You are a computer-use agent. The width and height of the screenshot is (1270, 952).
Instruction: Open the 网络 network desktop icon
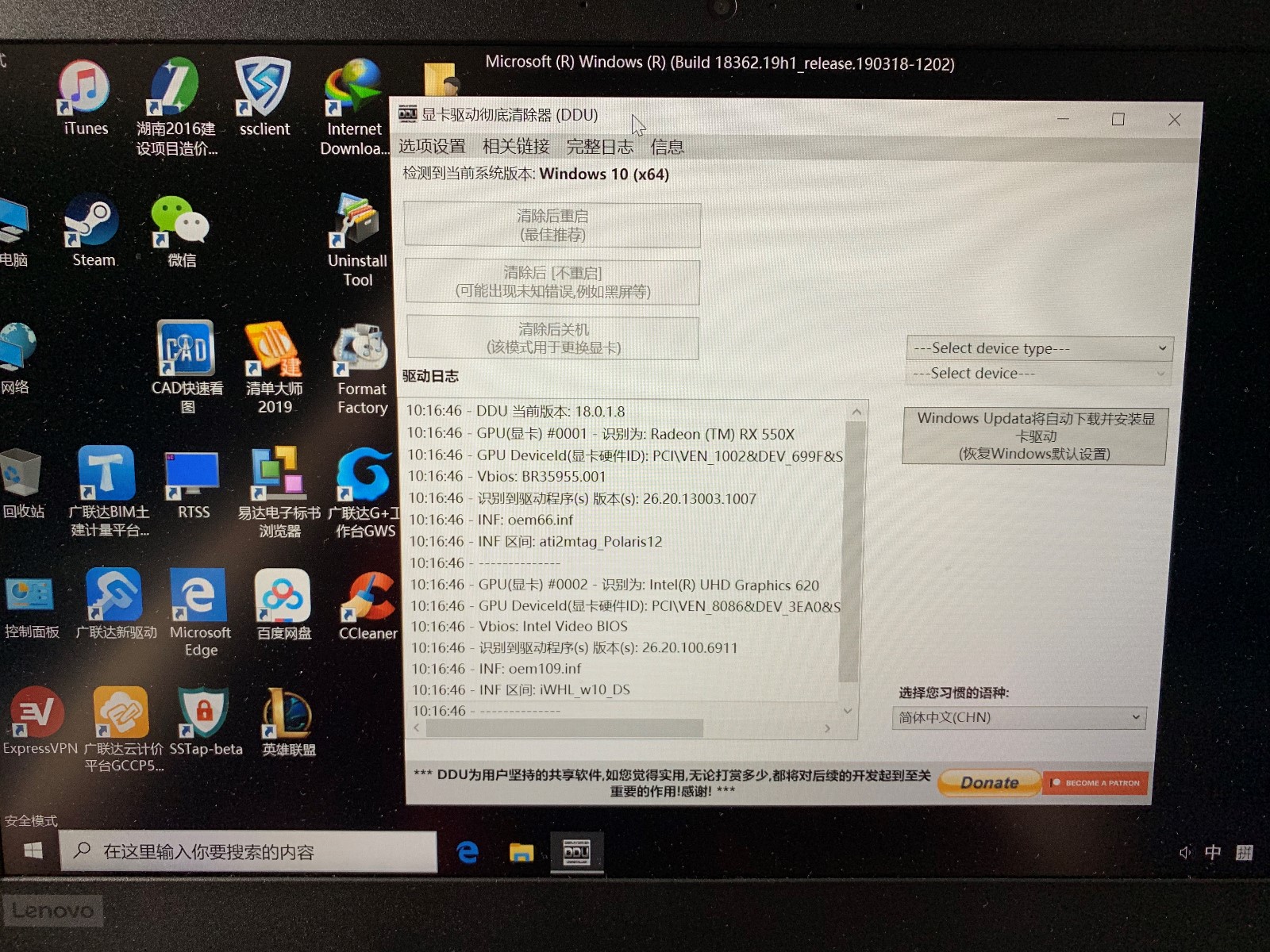tap(16, 358)
